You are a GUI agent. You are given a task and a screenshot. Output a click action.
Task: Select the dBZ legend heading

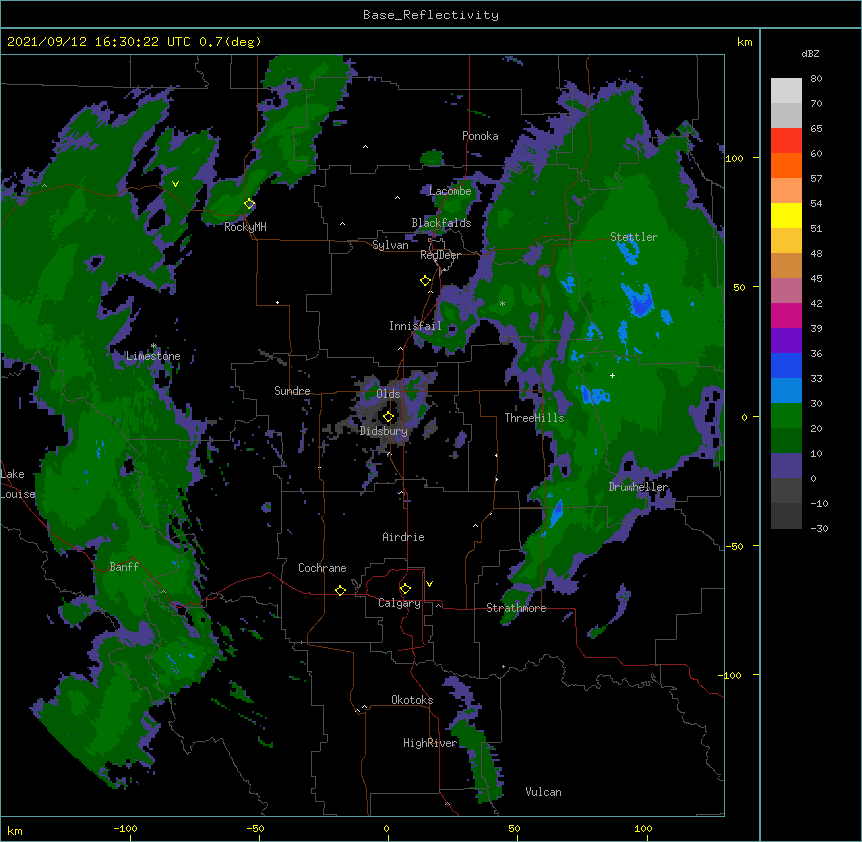[x=810, y=54]
